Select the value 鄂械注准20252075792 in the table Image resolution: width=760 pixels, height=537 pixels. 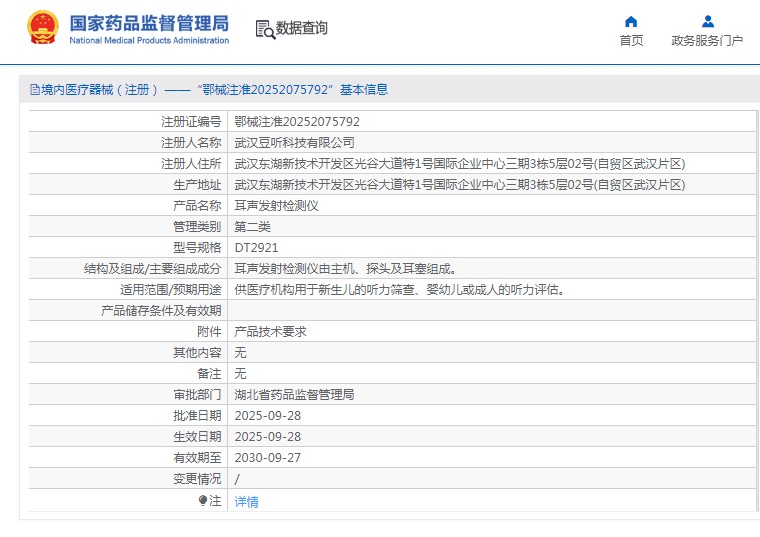297,122
